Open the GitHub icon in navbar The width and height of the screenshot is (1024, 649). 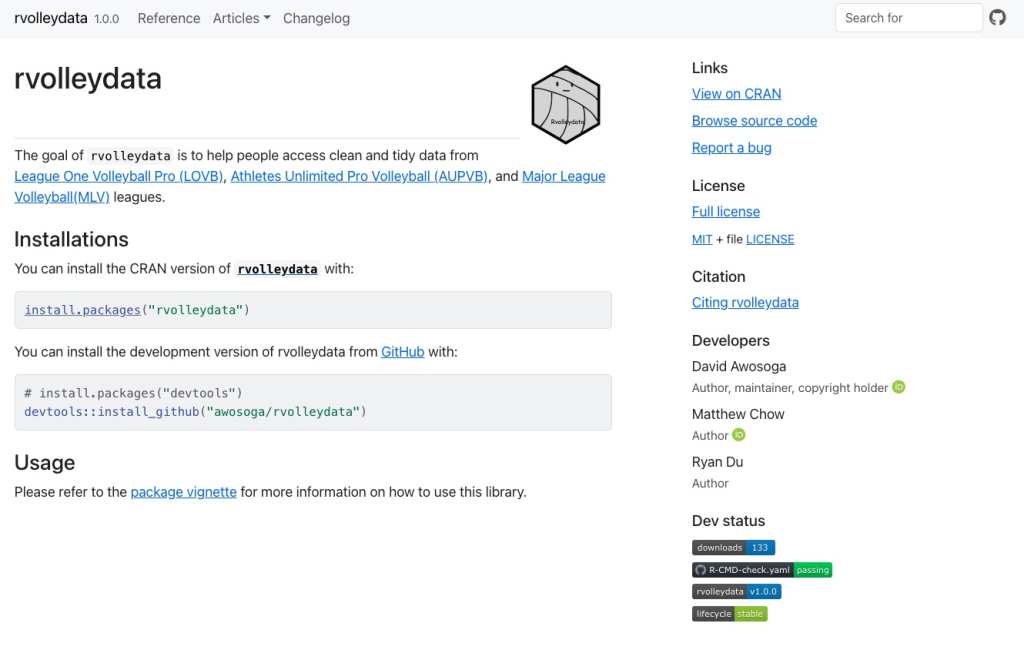tap(997, 18)
